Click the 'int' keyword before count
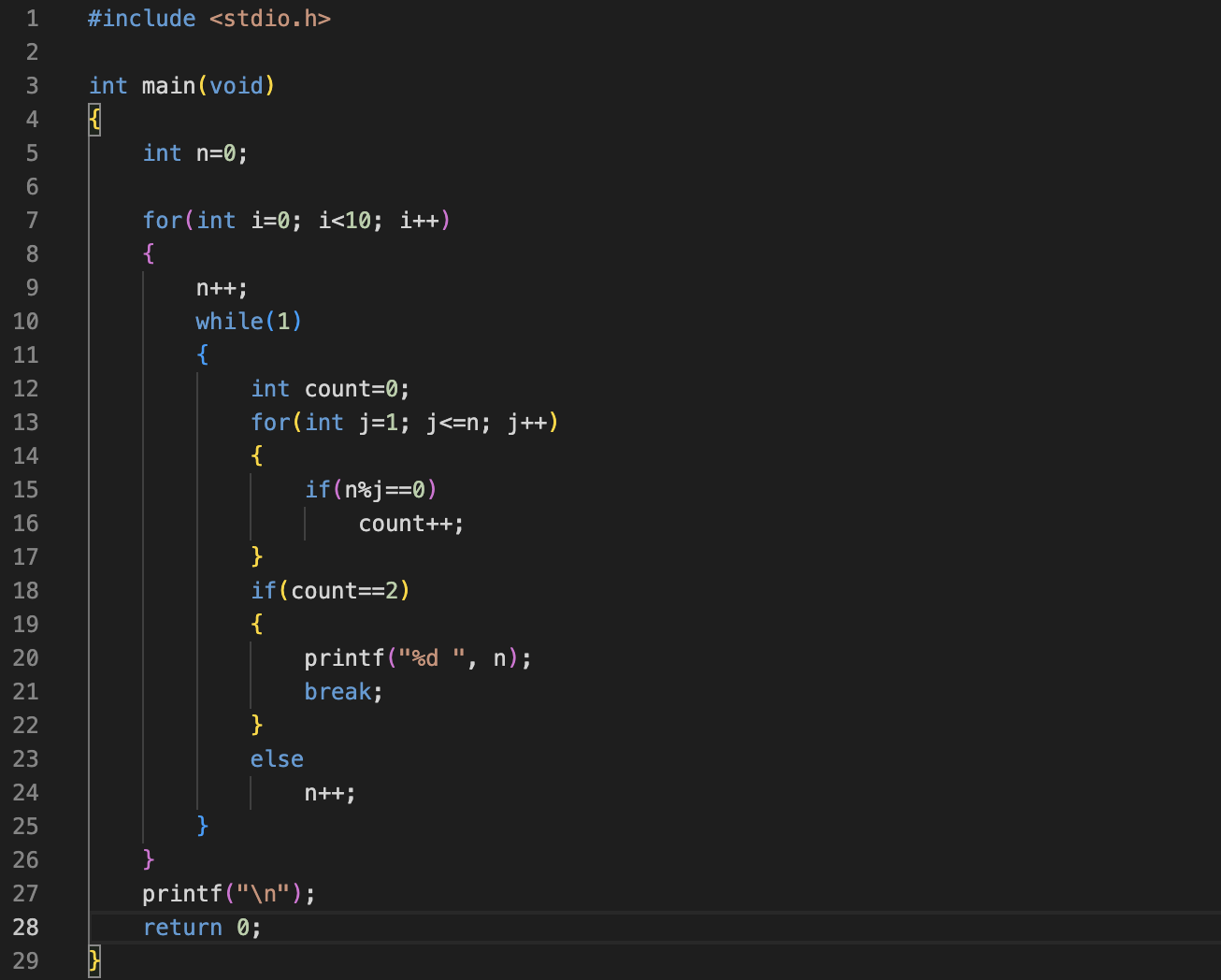The image size is (1221, 980). click(x=271, y=389)
